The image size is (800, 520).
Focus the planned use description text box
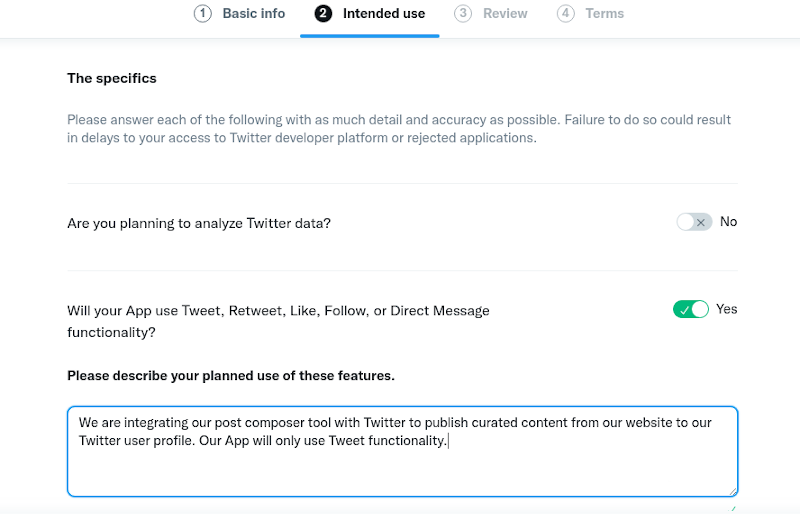403,451
